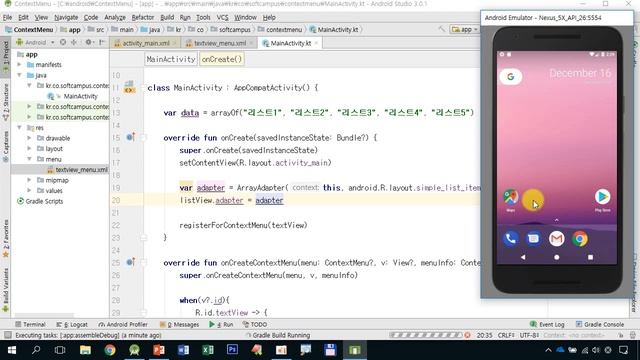Open the app run configuration dropdown
This screenshot has width=640, height=360.
coord(464,29)
